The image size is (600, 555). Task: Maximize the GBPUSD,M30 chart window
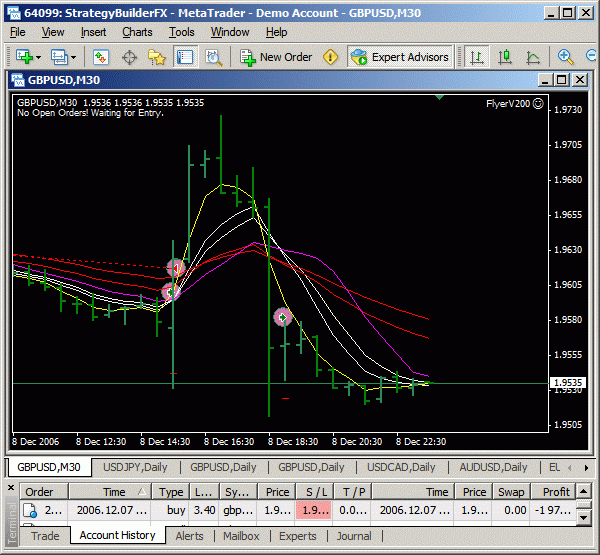pyautogui.click(x=562, y=80)
